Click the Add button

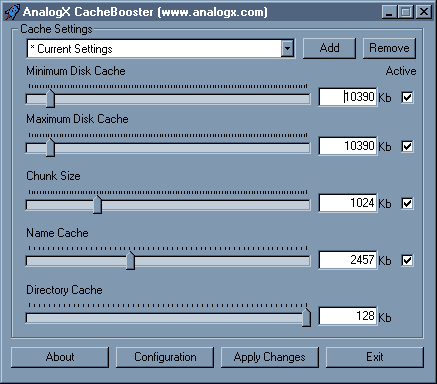(x=329, y=48)
